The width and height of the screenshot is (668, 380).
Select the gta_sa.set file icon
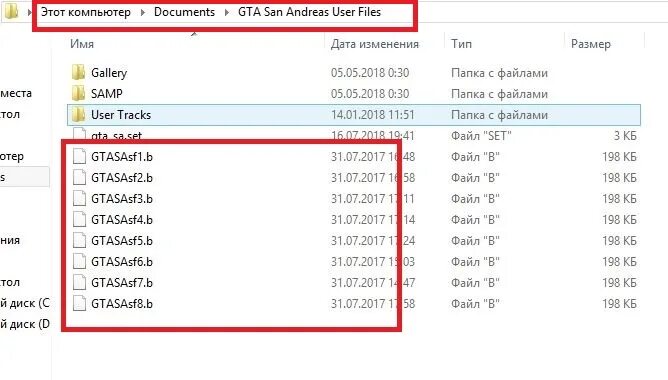[x=79, y=134]
